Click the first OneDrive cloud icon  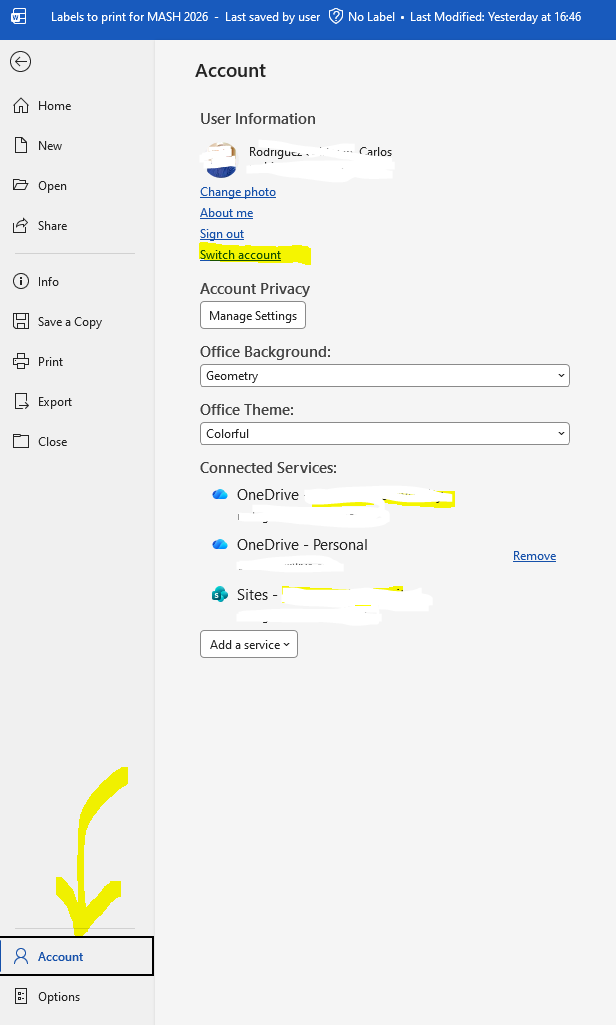click(220, 495)
